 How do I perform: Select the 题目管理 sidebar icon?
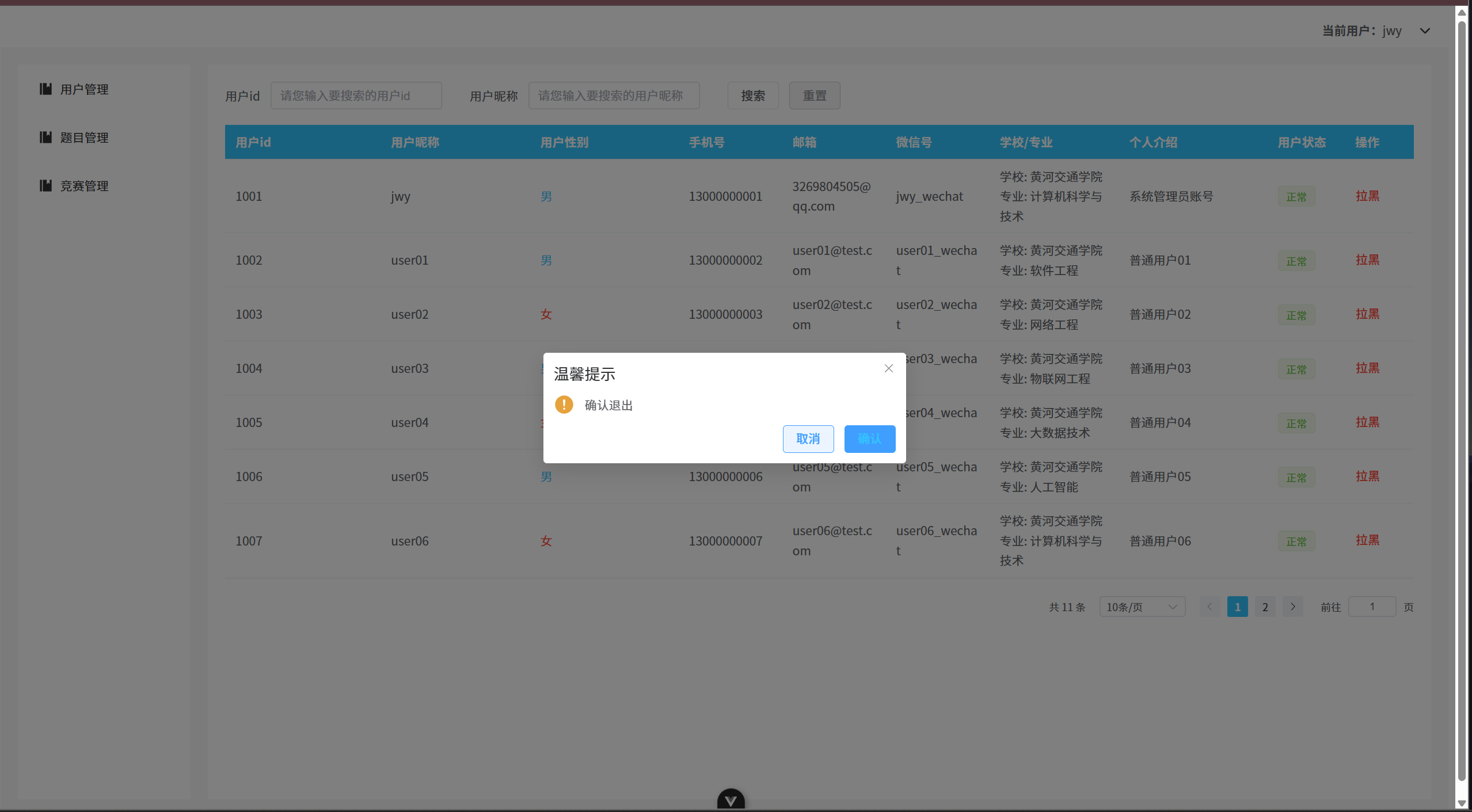45,137
